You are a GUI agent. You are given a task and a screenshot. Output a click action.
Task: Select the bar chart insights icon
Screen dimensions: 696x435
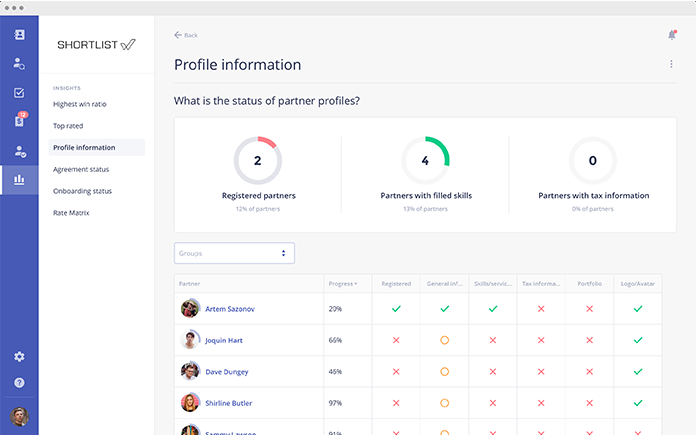(x=19, y=181)
